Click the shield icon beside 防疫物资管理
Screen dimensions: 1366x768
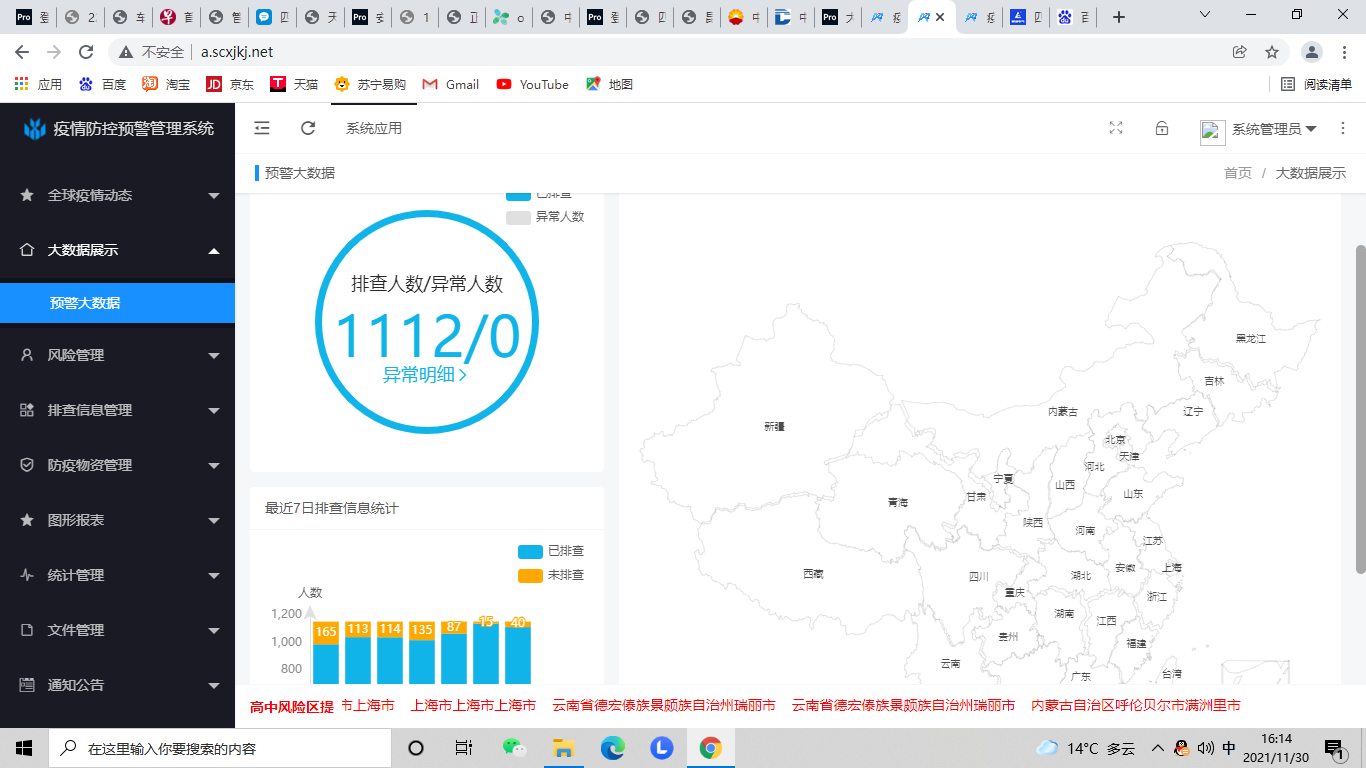tap(27, 465)
